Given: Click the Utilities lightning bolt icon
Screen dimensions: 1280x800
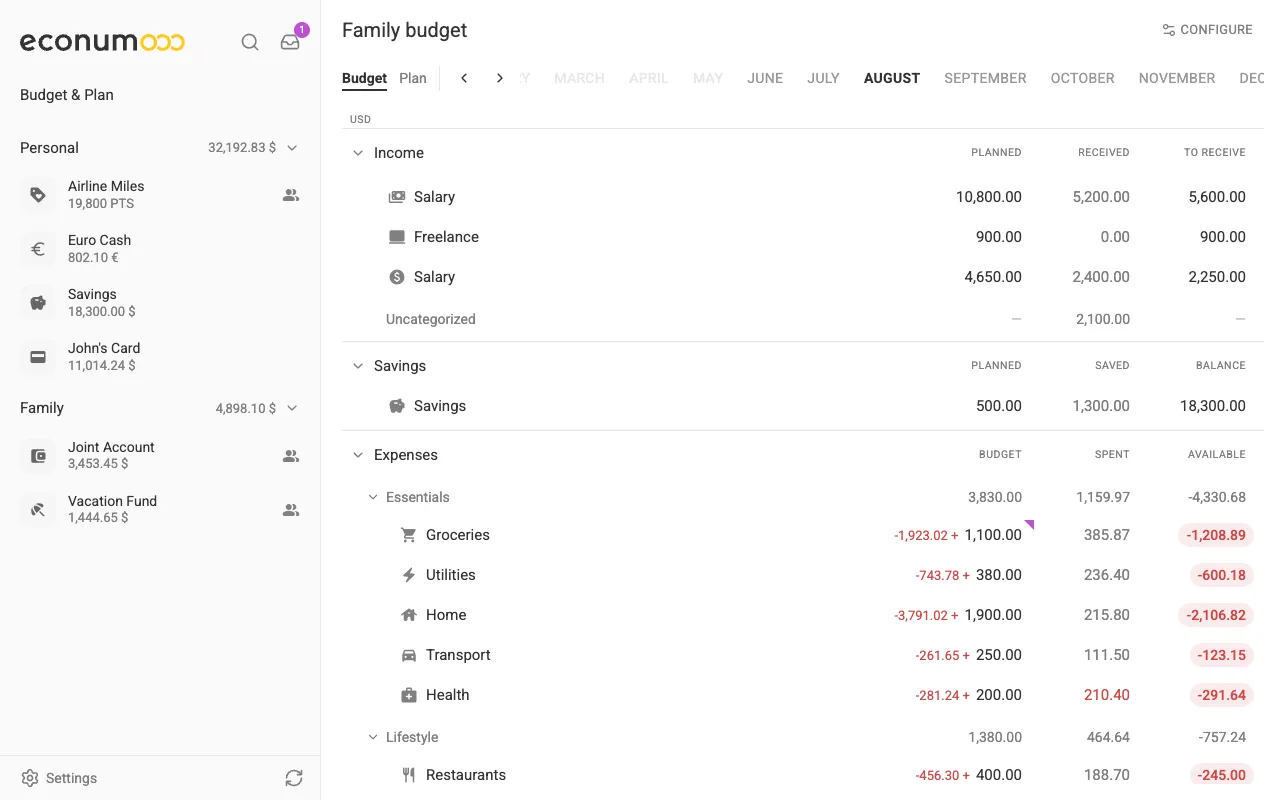Looking at the screenshot, I should [408, 575].
